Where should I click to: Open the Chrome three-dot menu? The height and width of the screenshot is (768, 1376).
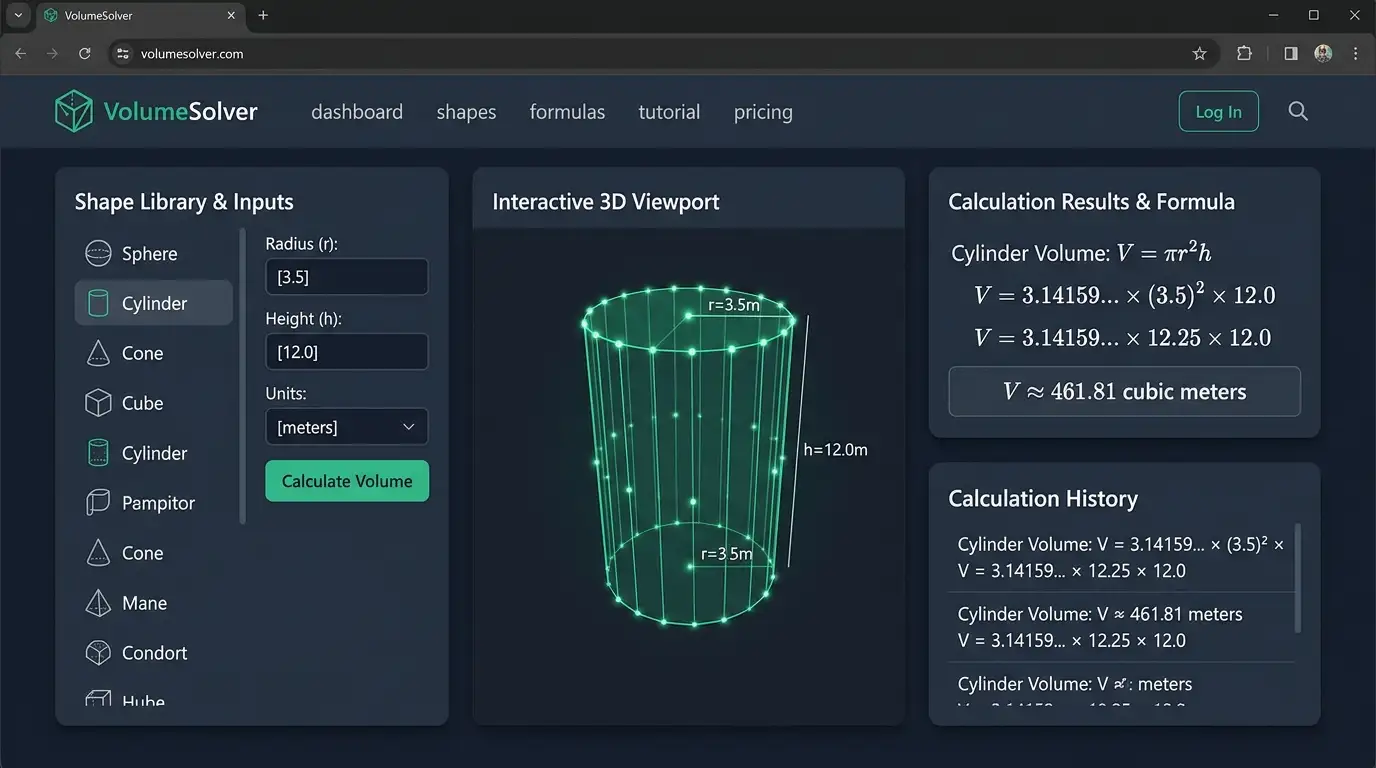(x=1357, y=54)
